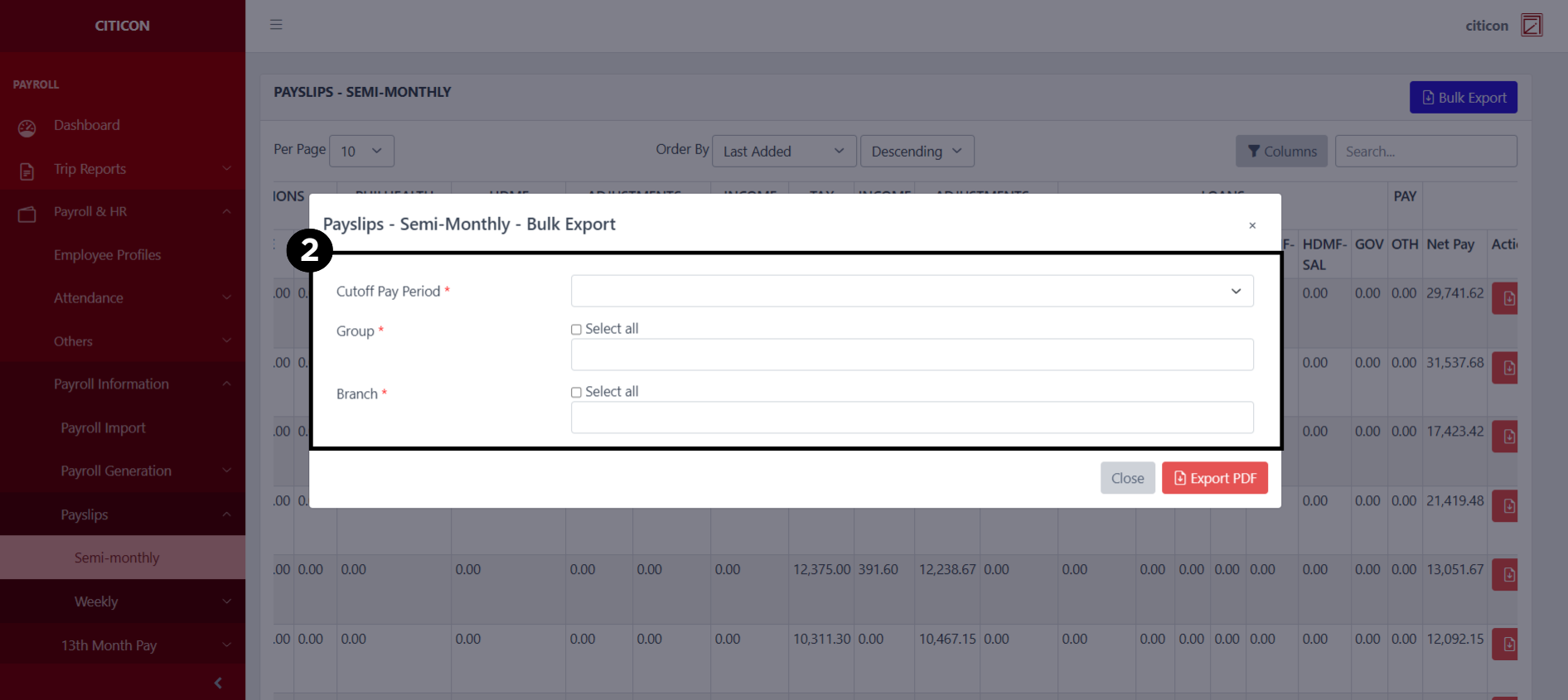Export payslip for row with 12,092.15
1568x700 pixels.
[x=1505, y=644]
